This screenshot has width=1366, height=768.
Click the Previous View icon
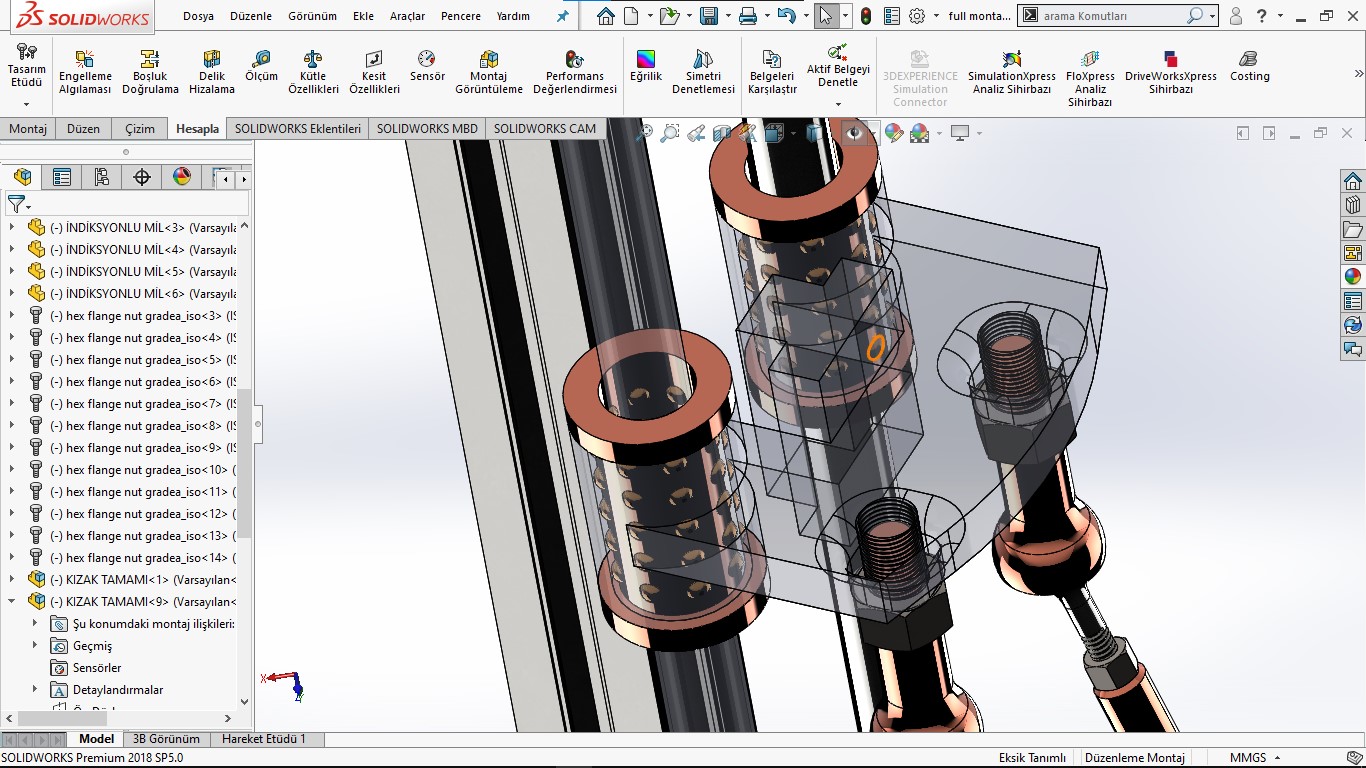(x=697, y=133)
